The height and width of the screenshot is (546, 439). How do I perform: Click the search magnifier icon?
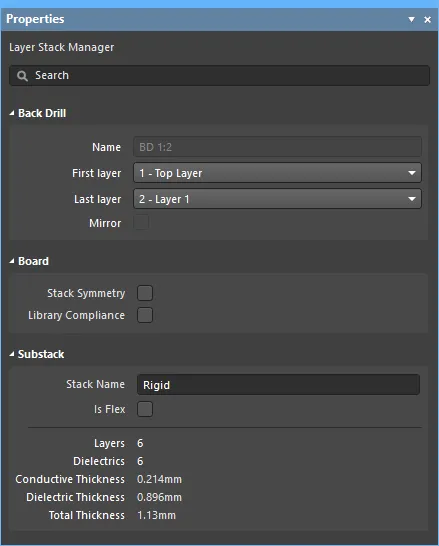coord(22,76)
